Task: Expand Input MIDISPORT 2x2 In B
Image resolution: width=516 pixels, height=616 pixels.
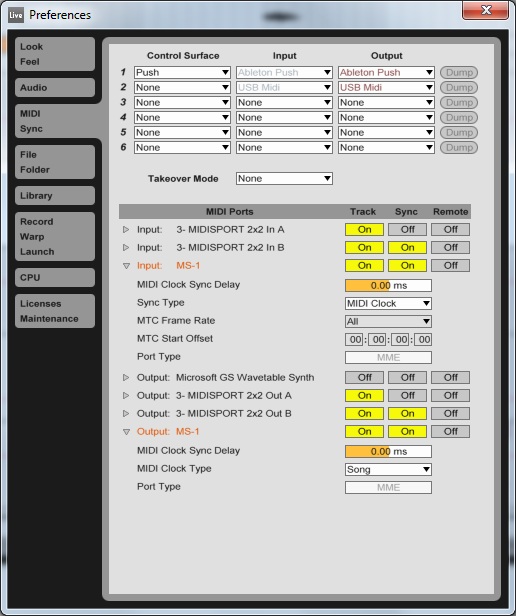Action: point(126,248)
